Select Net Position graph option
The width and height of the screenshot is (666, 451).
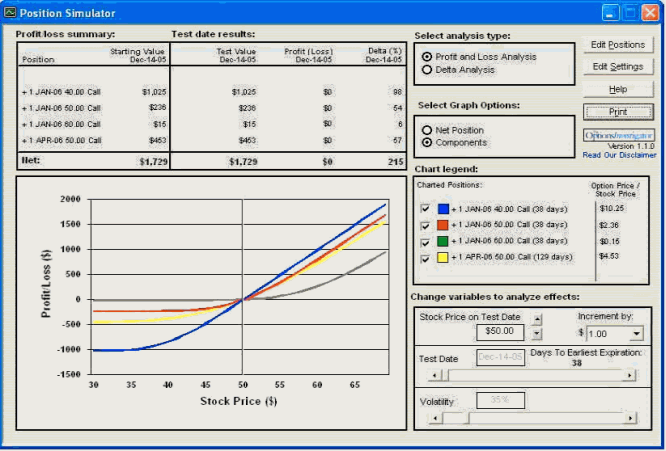click(x=428, y=130)
